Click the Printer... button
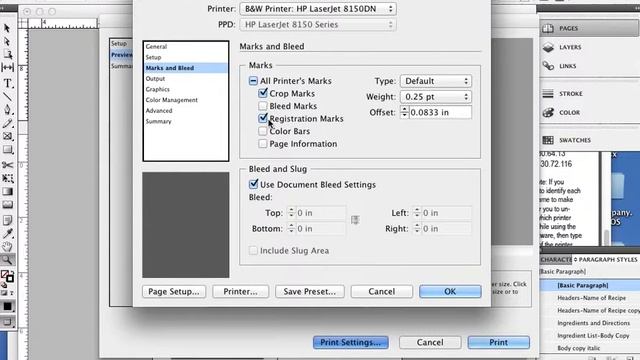Image resolution: width=640 pixels, height=360 pixels. click(x=240, y=291)
